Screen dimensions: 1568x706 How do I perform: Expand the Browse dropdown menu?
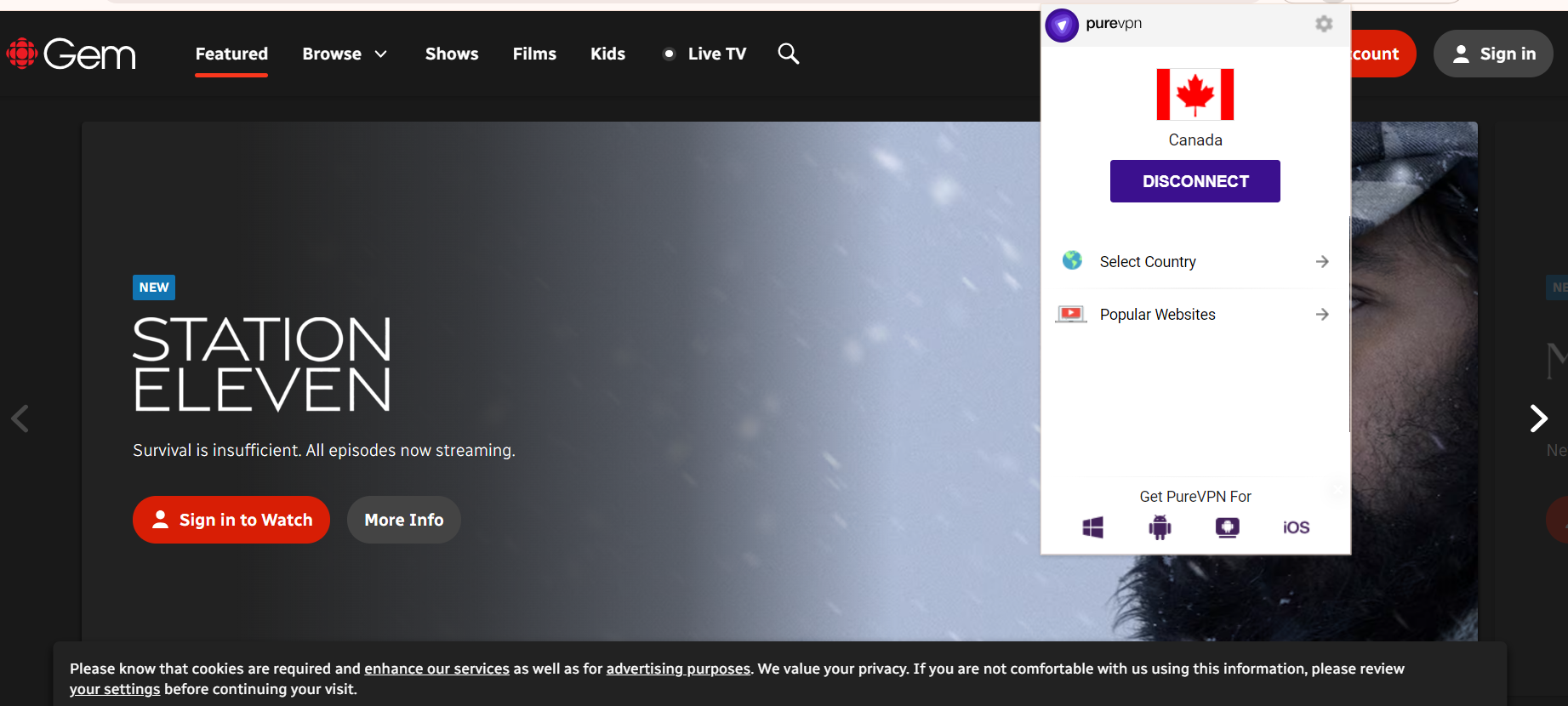tap(345, 54)
